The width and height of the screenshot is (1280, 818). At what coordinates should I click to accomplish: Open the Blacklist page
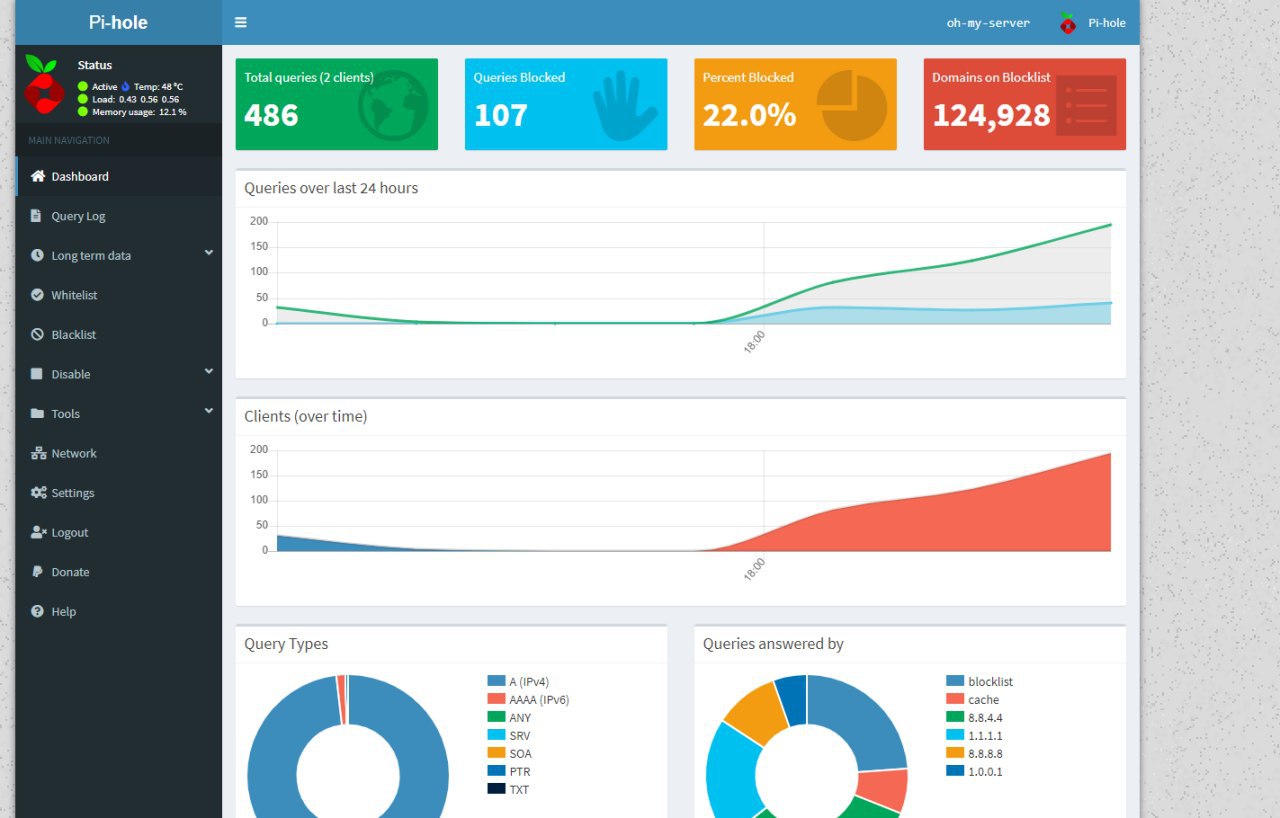[x=118, y=335]
